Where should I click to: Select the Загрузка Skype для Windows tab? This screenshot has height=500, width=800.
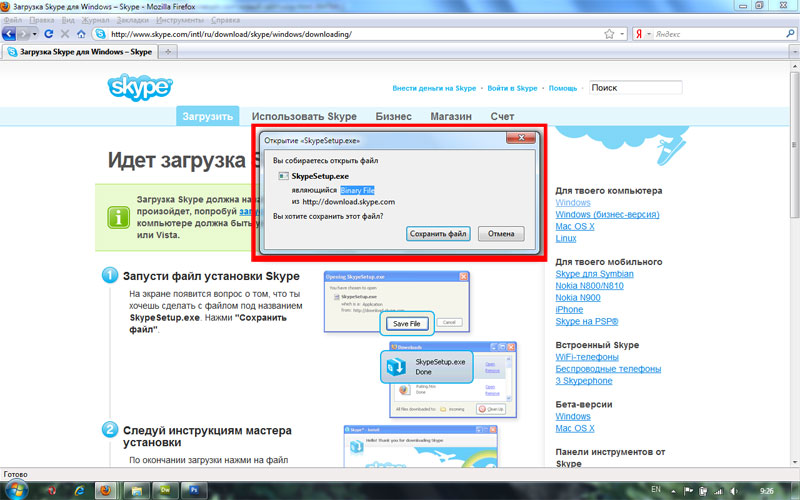pos(80,52)
